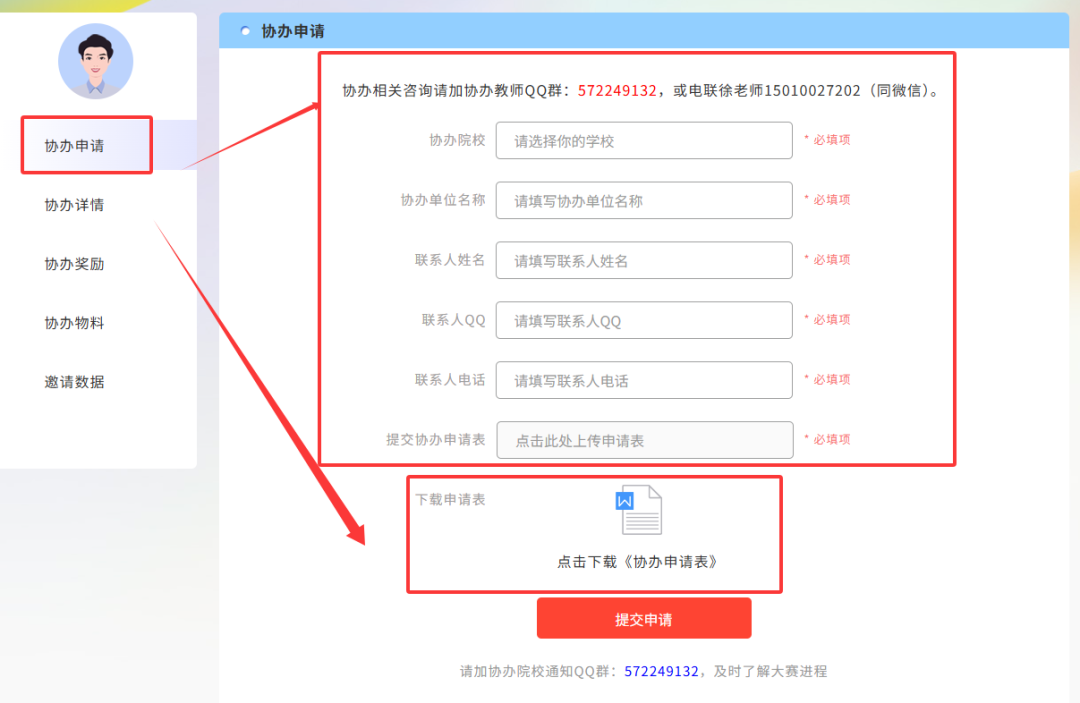Image resolution: width=1080 pixels, height=703 pixels.
Task: Click the 提交协办申请表 field label
Action: pyautogui.click(x=436, y=439)
